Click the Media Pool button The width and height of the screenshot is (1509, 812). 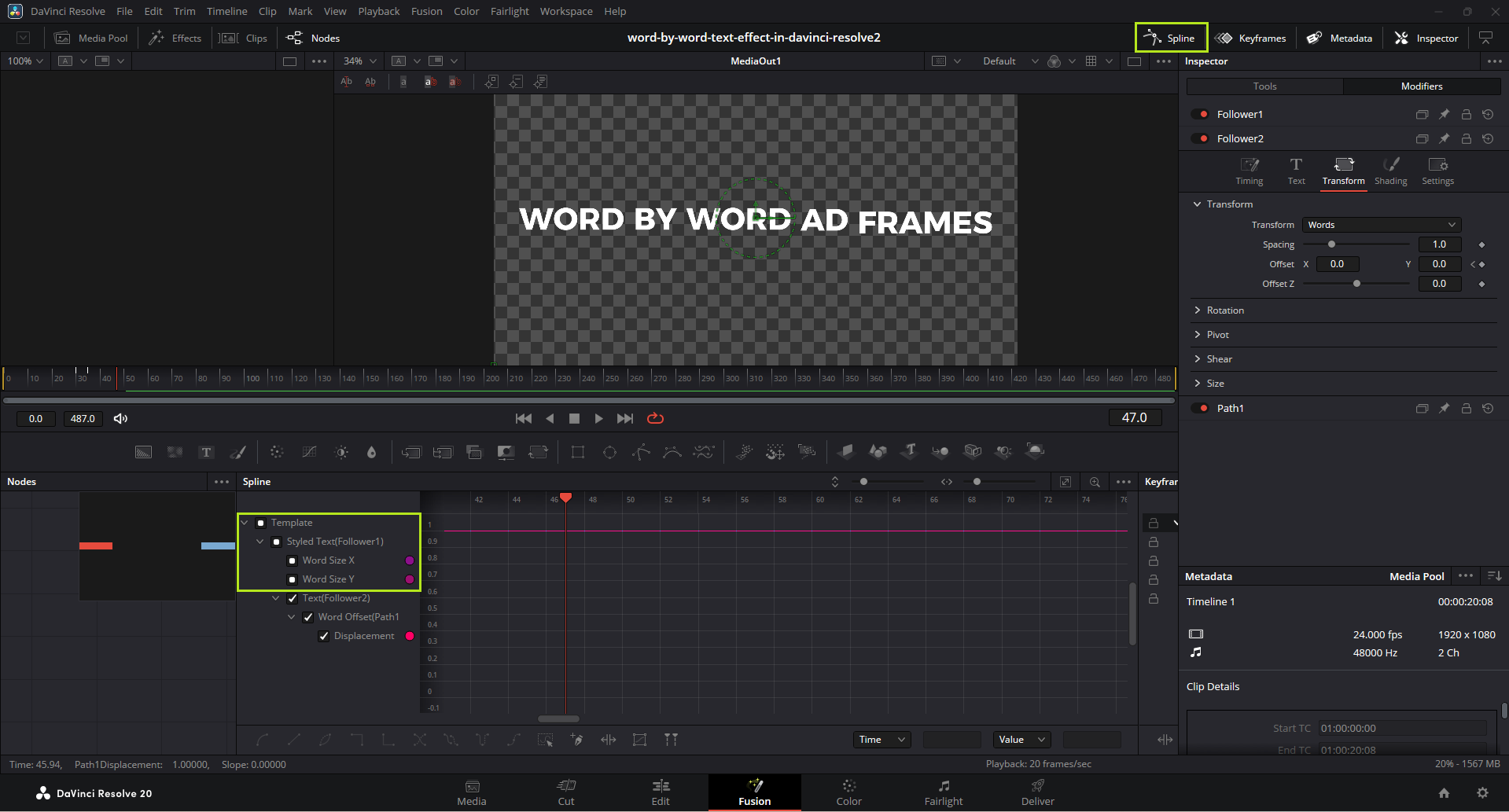tap(92, 38)
